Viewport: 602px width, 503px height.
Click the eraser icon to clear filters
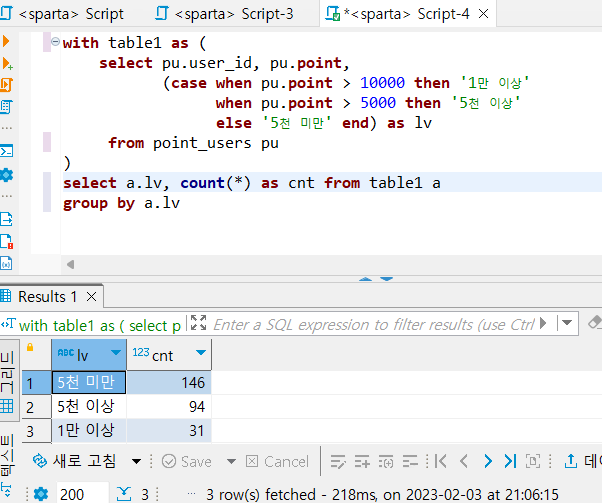(x=594, y=323)
